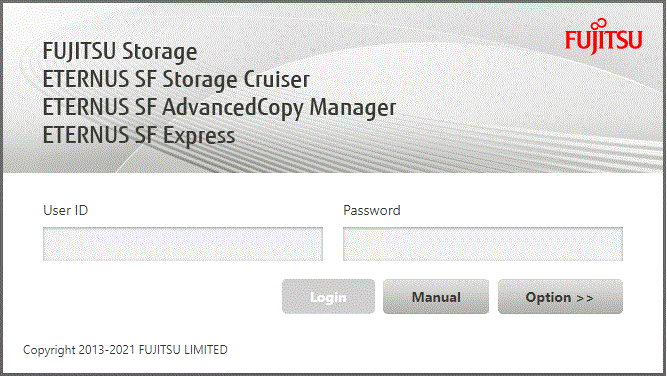Focus the User ID text field

[x=183, y=244]
